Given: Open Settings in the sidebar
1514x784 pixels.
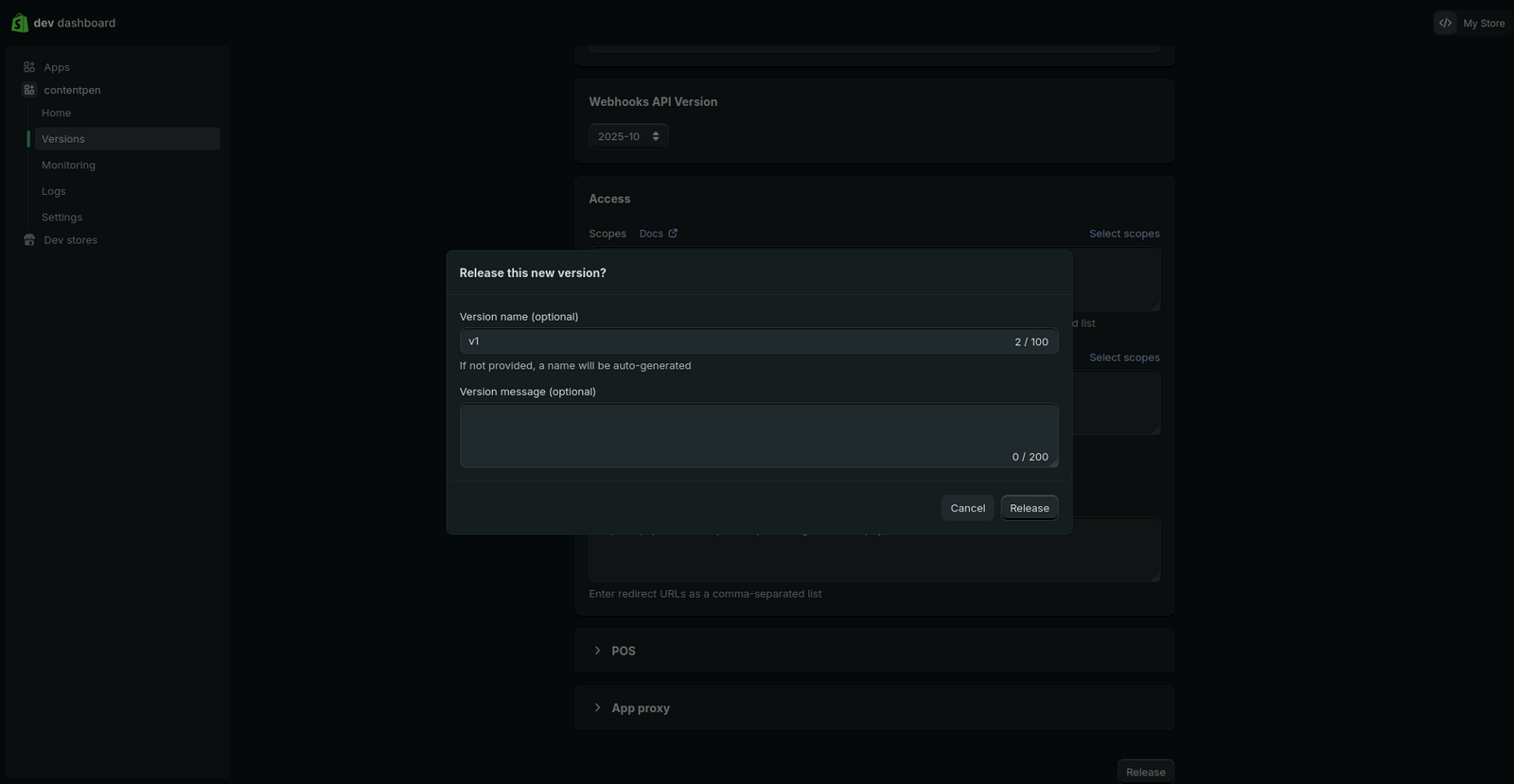Looking at the screenshot, I should pyautogui.click(x=62, y=218).
